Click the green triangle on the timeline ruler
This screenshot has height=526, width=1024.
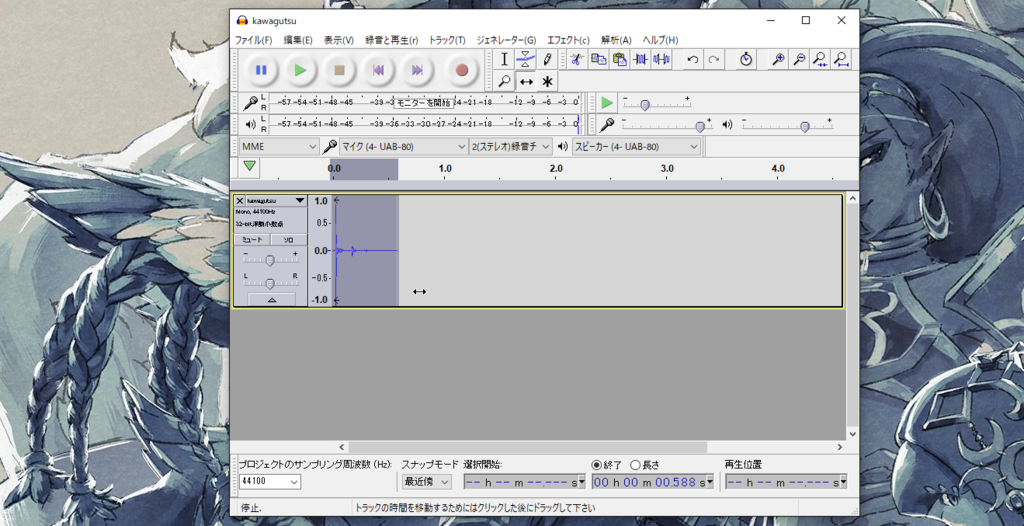[x=249, y=166]
